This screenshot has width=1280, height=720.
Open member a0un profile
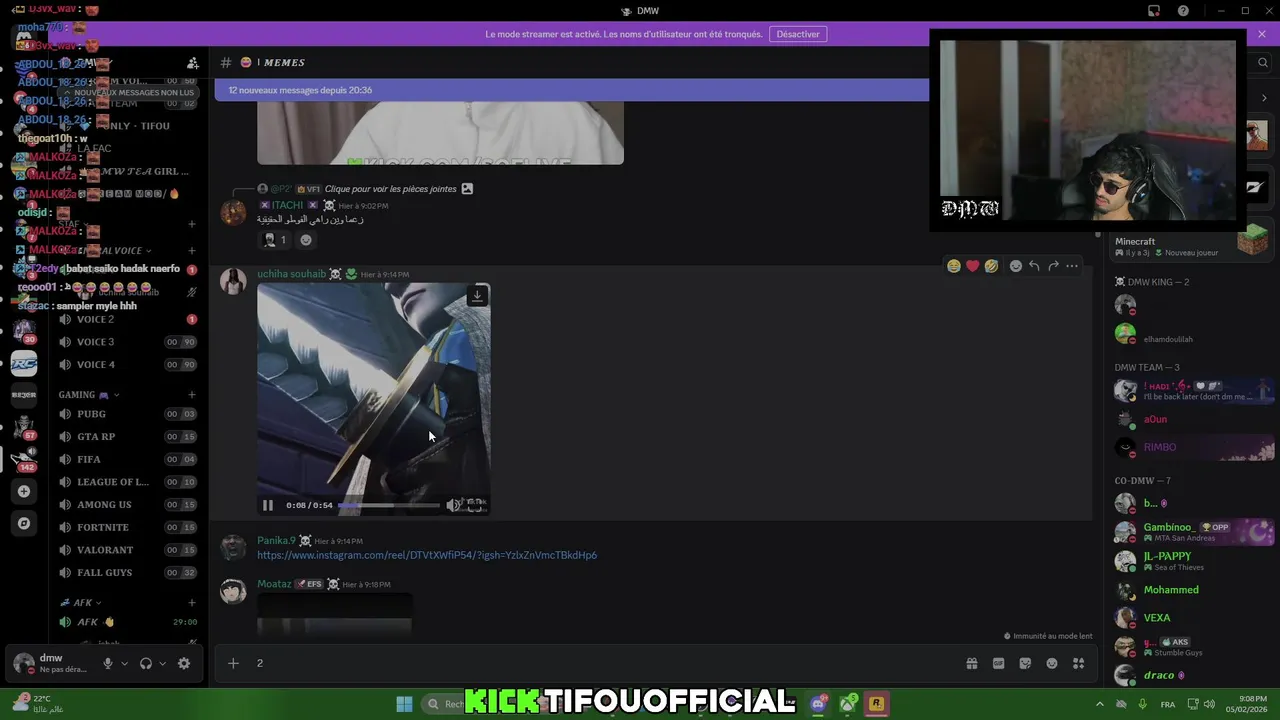point(1193,419)
